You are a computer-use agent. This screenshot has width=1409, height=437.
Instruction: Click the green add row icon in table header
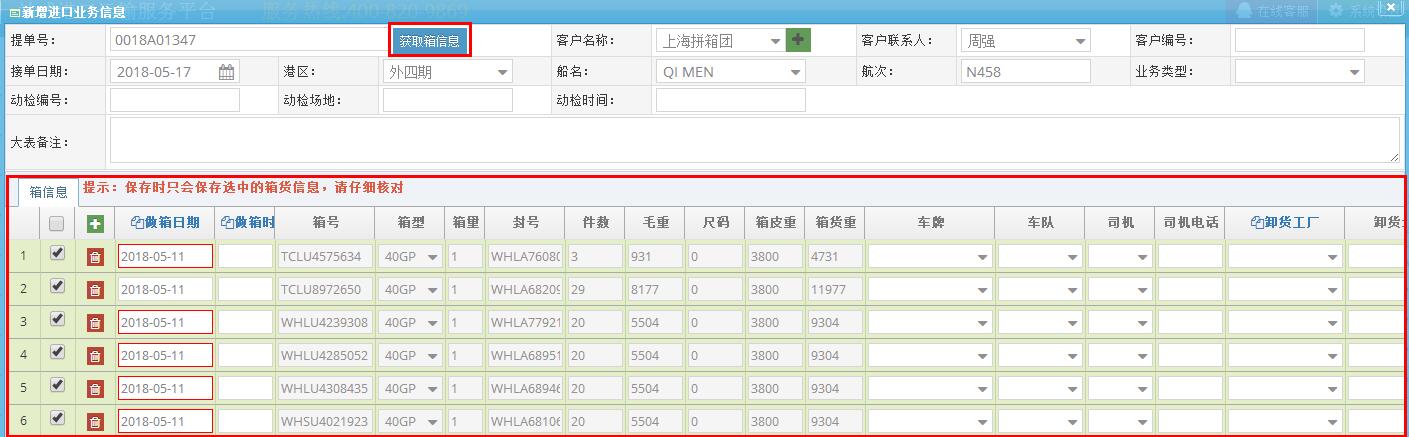point(95,224)
